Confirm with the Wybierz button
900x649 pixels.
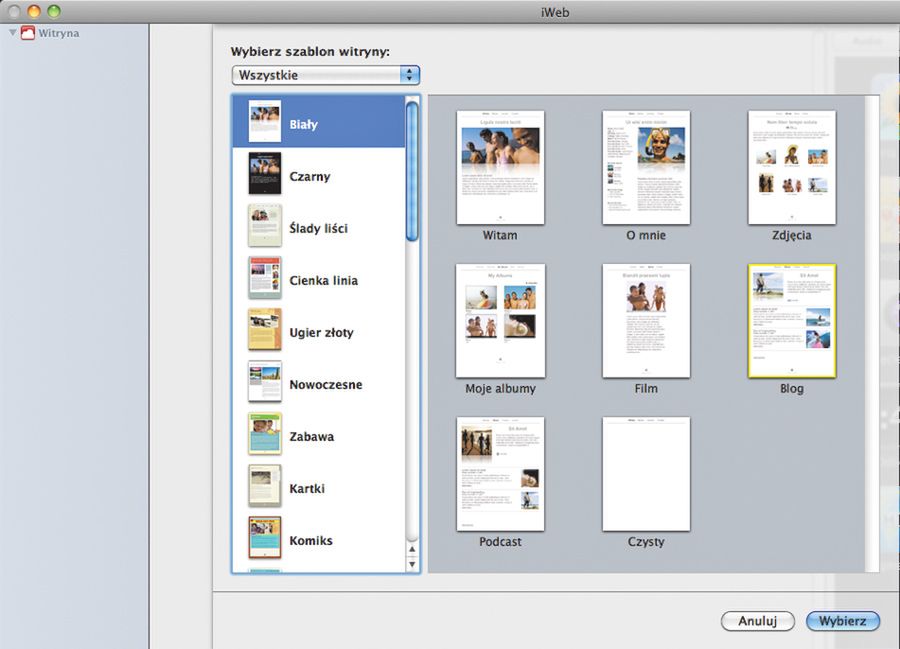843,621
